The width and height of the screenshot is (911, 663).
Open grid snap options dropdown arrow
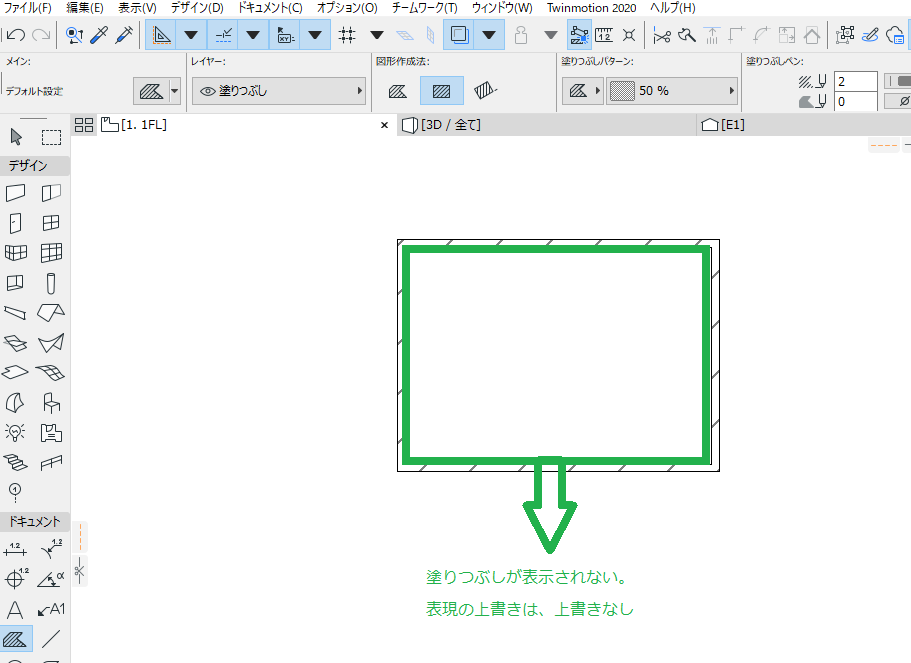pyautogui.click(x=377, y=35)
